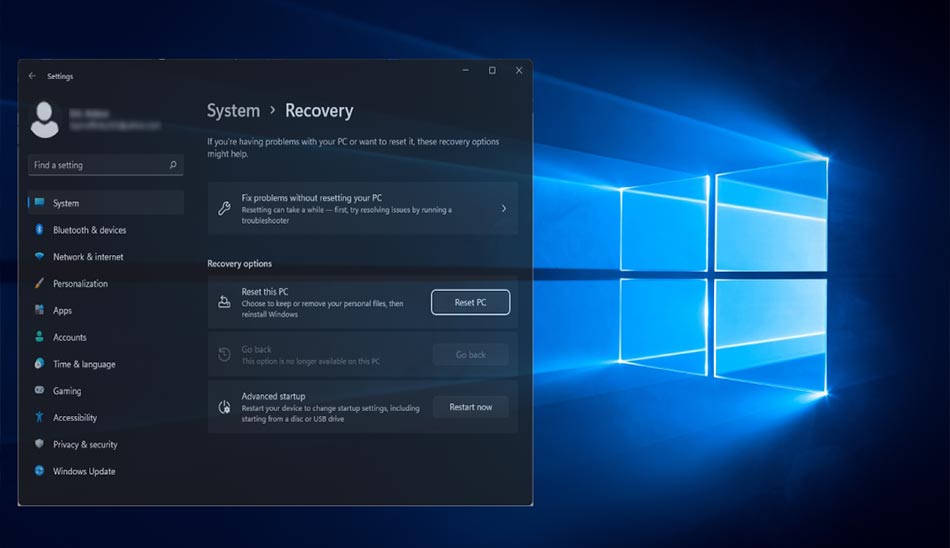
Task: Click the Gaming controller icon
Action: 39,390
